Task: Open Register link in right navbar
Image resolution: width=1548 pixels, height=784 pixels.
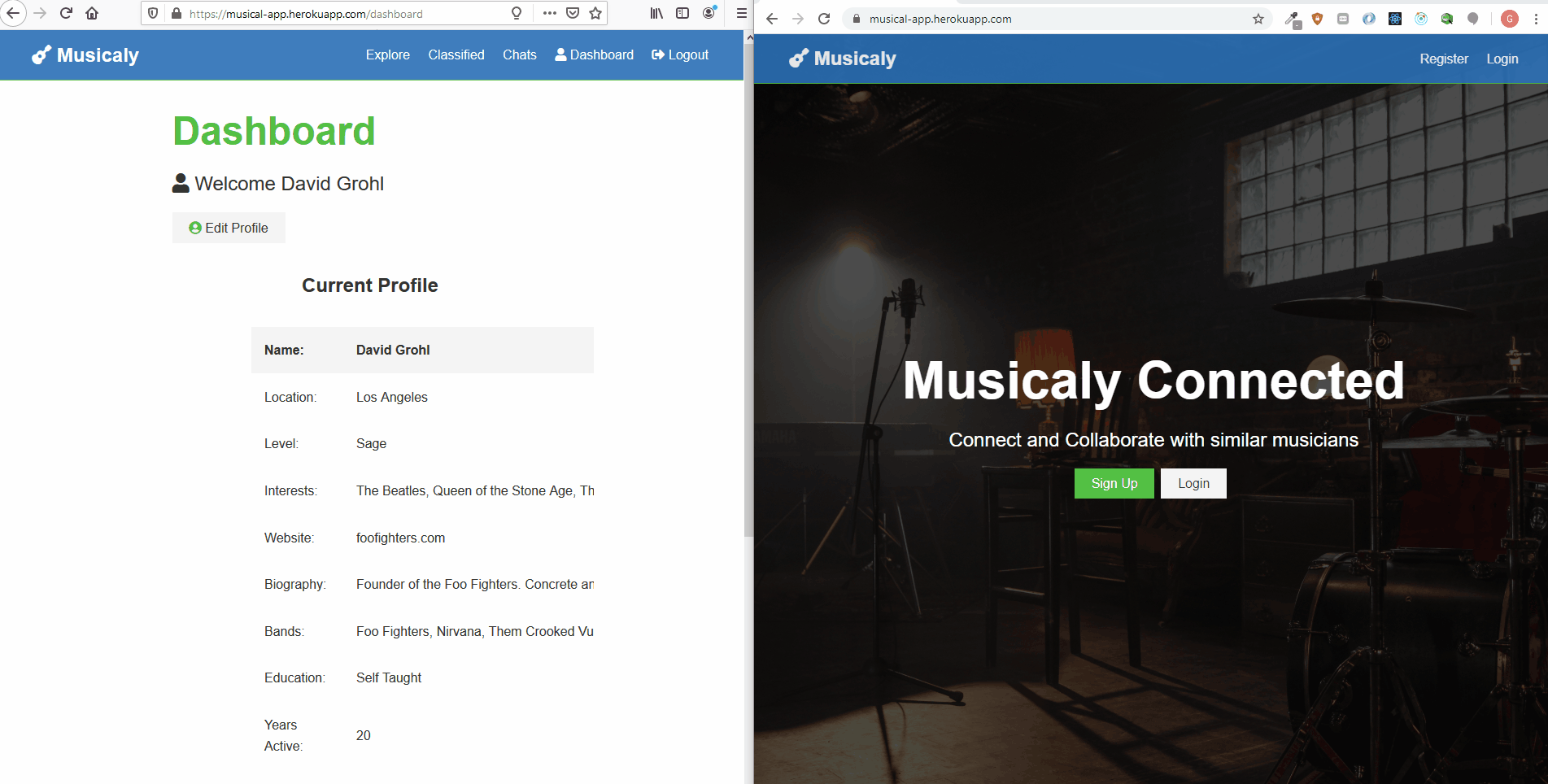Action: [x=1444, y=59]
